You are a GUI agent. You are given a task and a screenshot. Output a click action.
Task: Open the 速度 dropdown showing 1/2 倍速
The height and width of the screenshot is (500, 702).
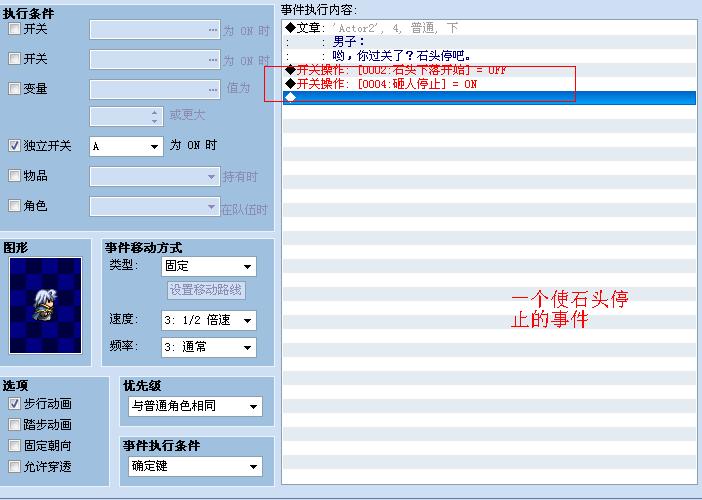(x=209, y=320)
